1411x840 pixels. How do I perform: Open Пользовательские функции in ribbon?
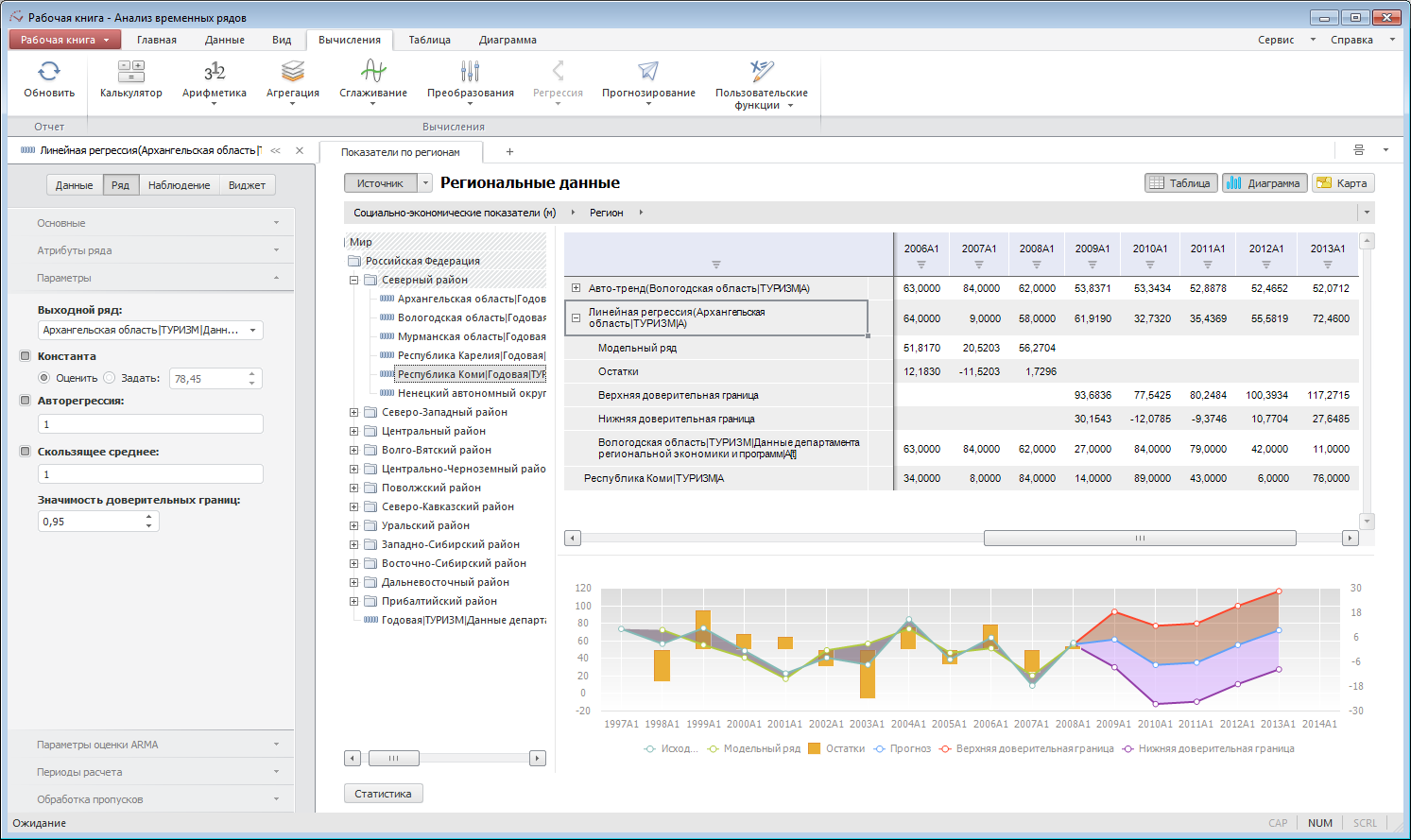(761, 72)
